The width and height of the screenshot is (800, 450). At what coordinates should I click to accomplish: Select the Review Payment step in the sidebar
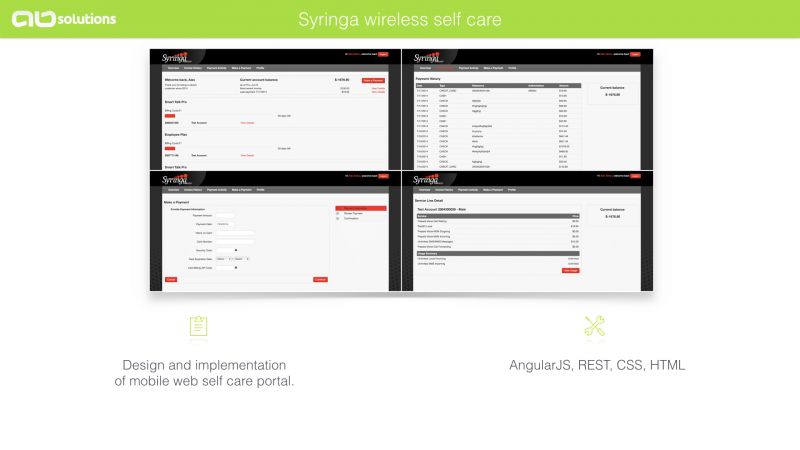[x=353, y=213]
